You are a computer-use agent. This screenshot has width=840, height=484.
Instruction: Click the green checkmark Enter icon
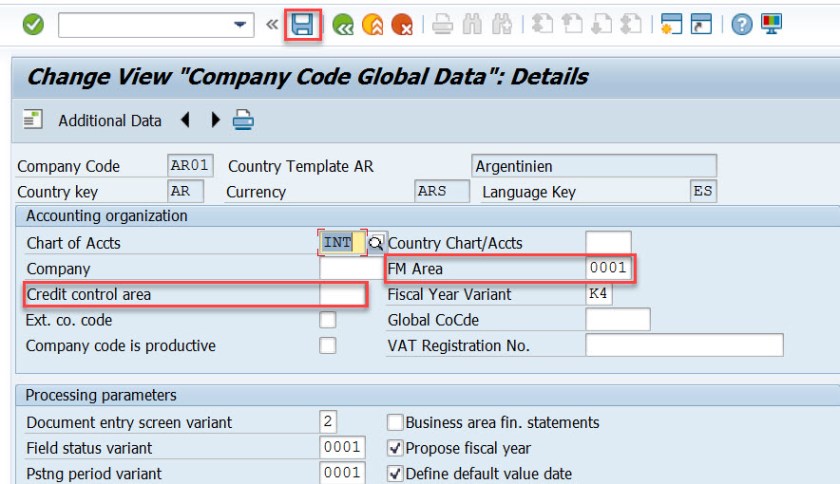click(33, 25)
